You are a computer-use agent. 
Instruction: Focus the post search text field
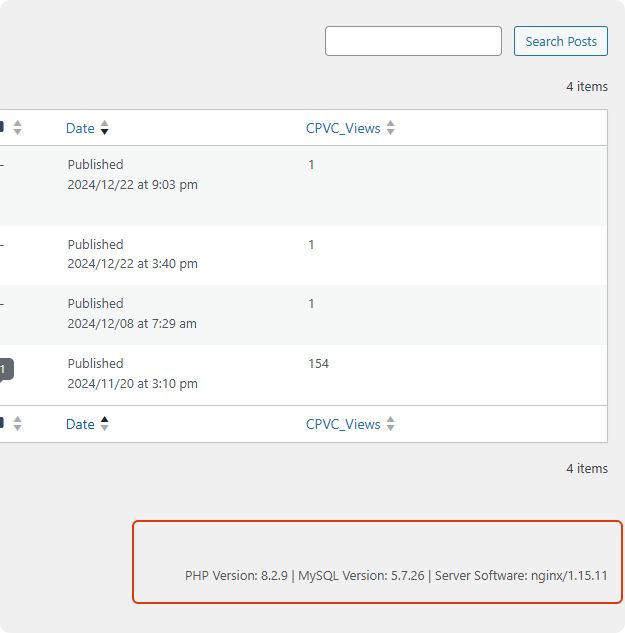coord(413,41)
